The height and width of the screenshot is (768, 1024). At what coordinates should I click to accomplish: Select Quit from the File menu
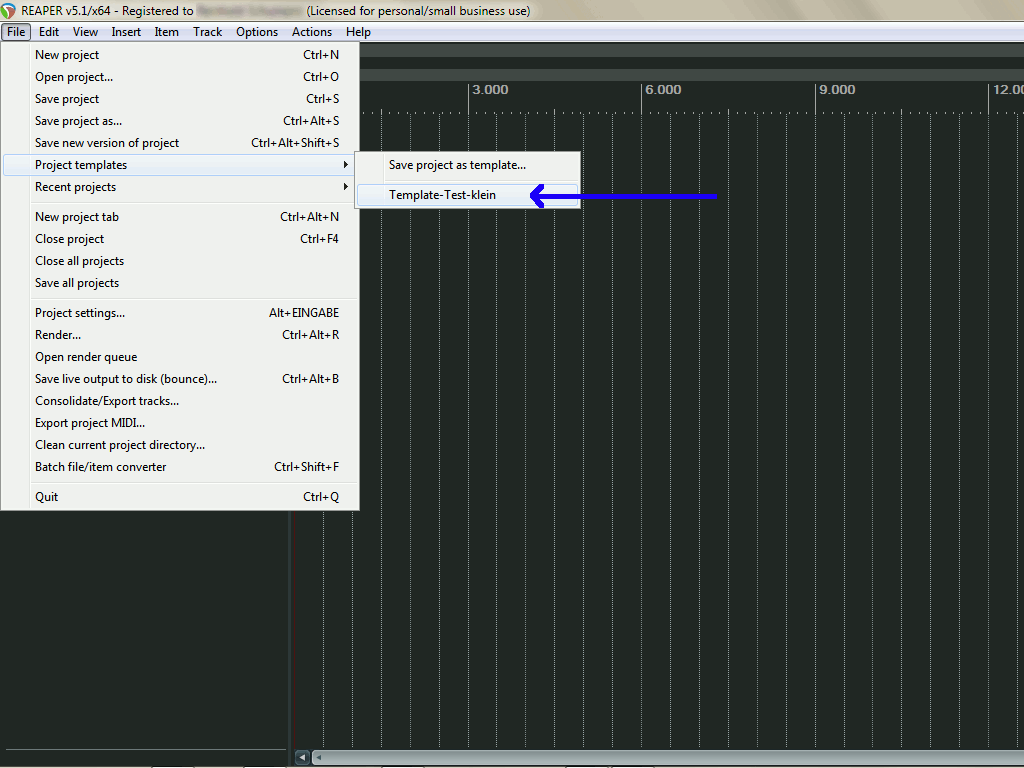180,497
